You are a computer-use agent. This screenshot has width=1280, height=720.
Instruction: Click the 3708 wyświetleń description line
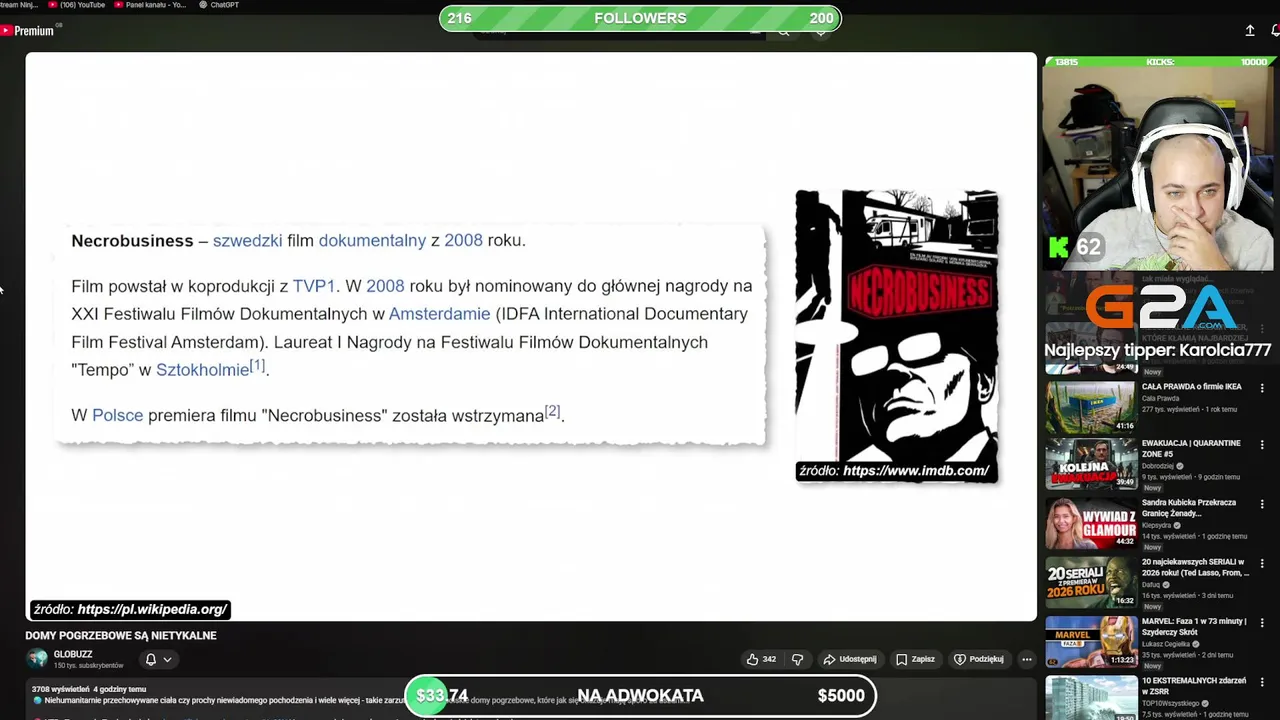tap(89, 689)
